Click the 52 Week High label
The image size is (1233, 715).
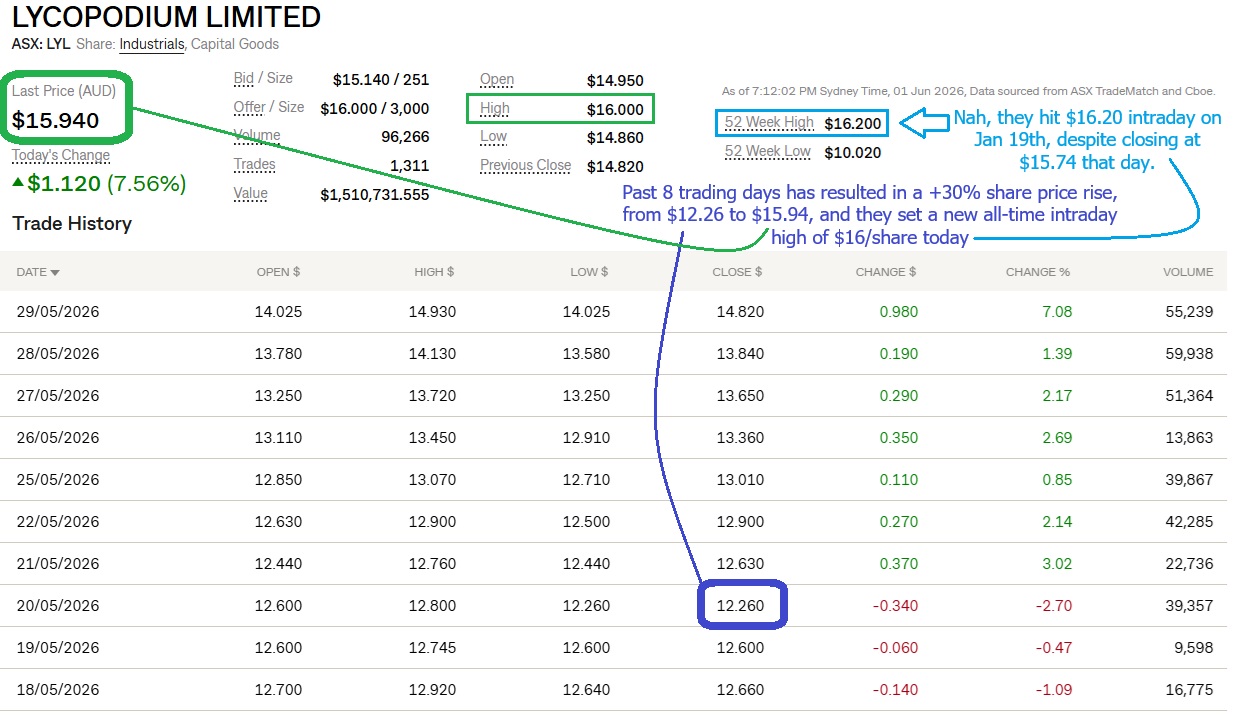[x=769, y=123]
